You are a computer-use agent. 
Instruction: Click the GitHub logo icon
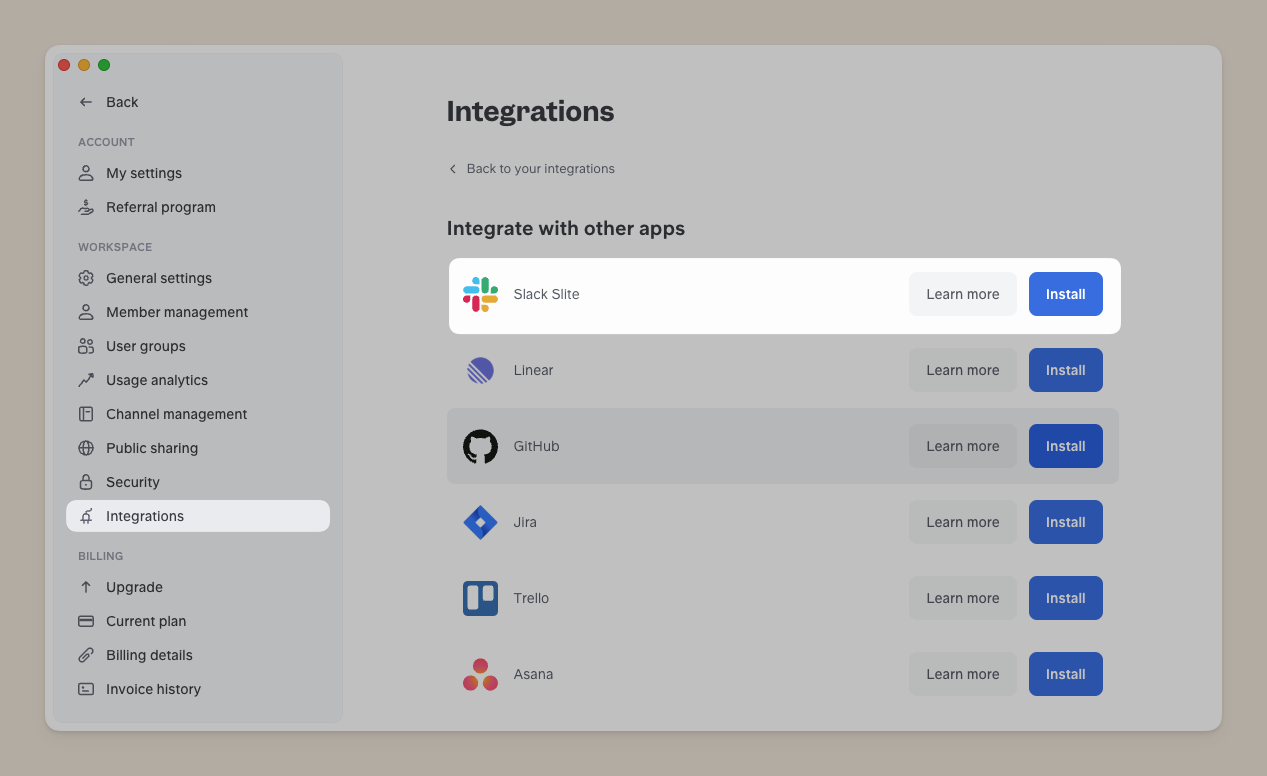(480, 446)
